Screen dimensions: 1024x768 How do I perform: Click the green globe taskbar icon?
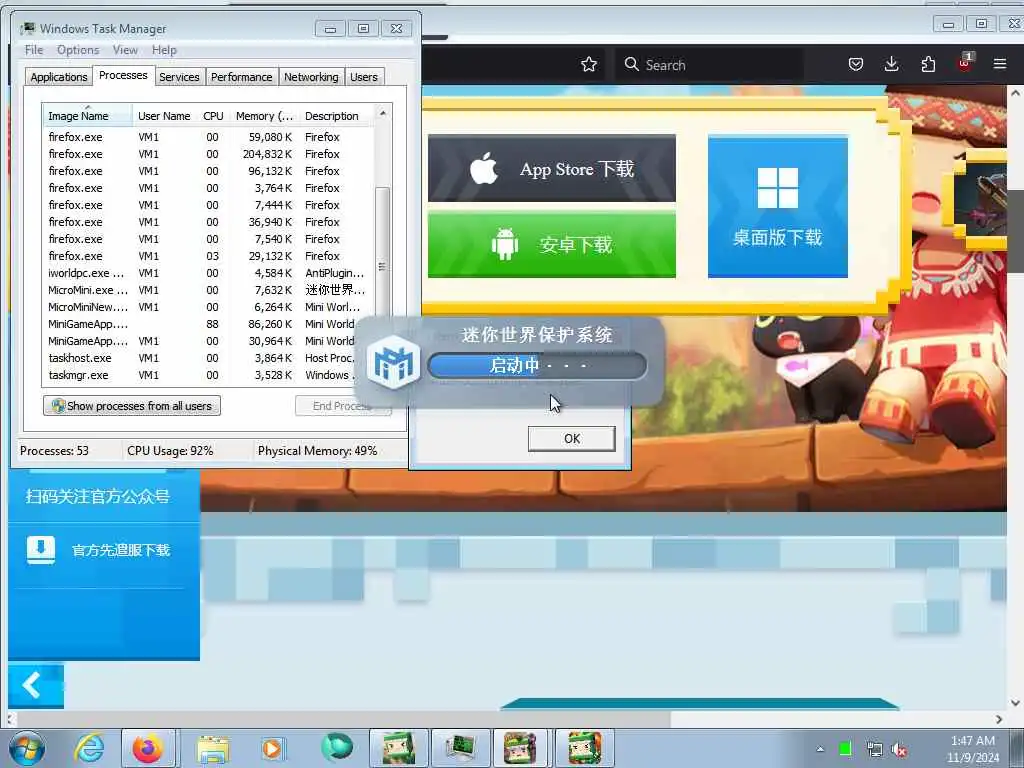[337, 747]
